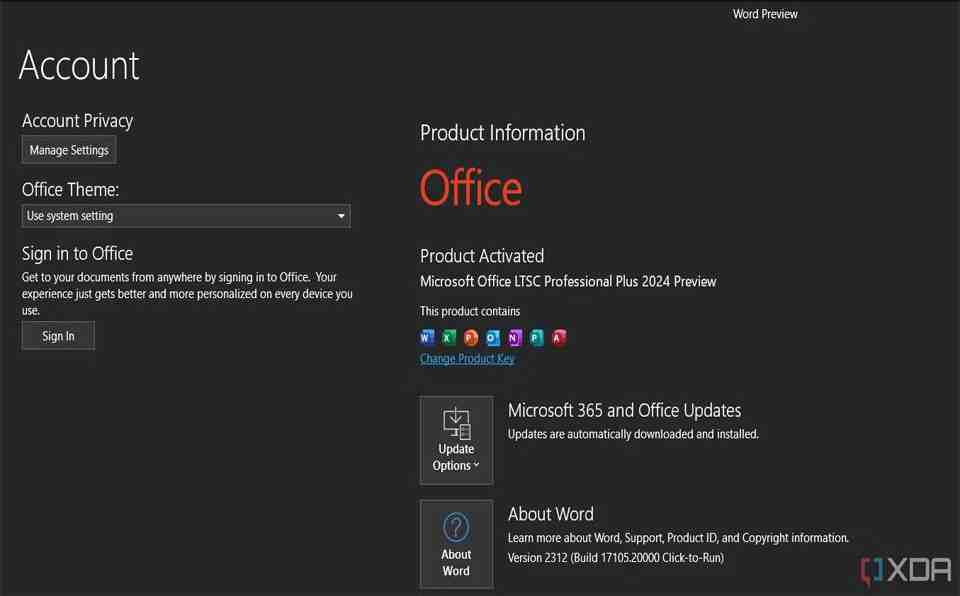This screenshot has width=960, height=596.
Task: Click the red Access icon
Action: [559, 338]
